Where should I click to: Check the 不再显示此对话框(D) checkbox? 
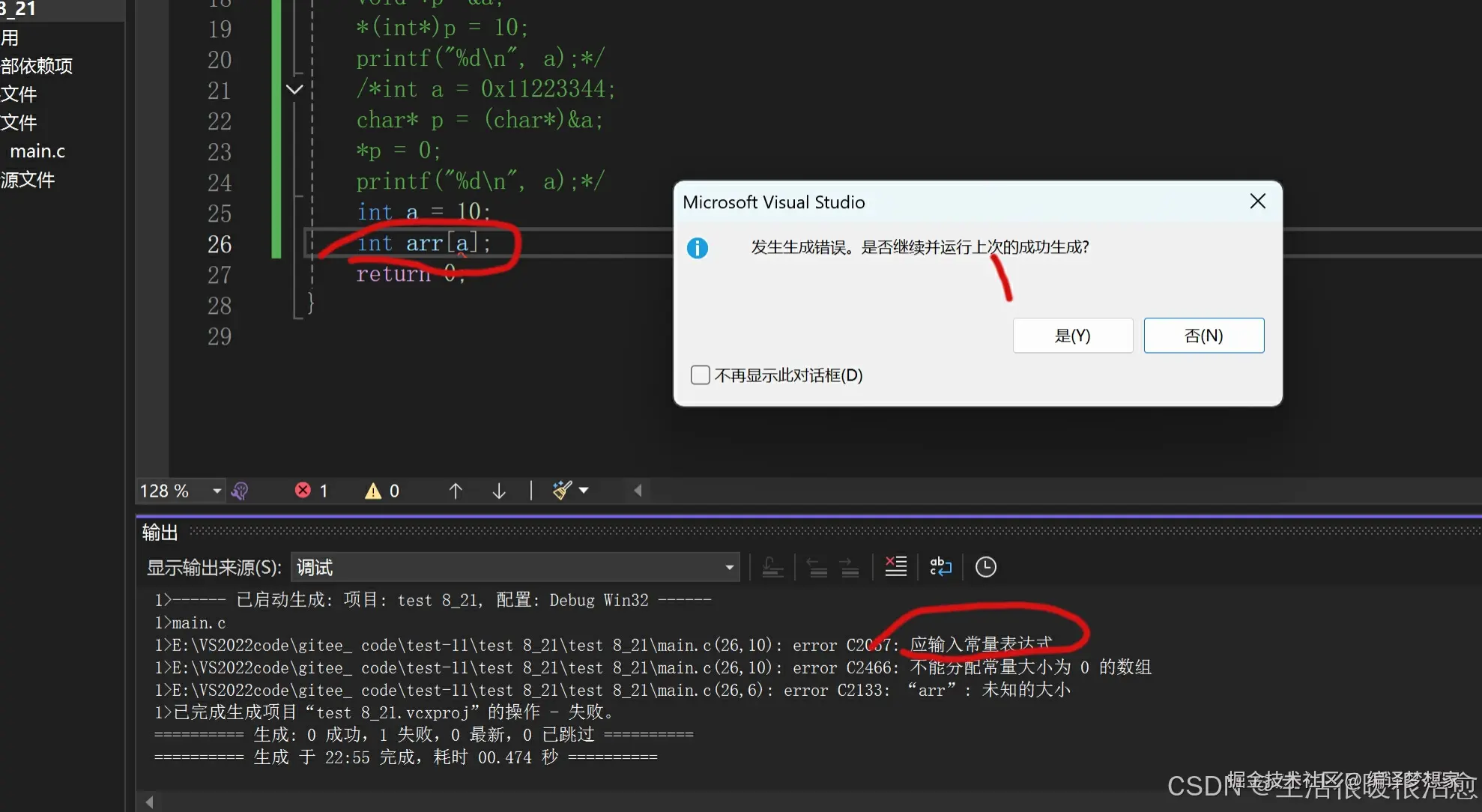coord(701,375)
